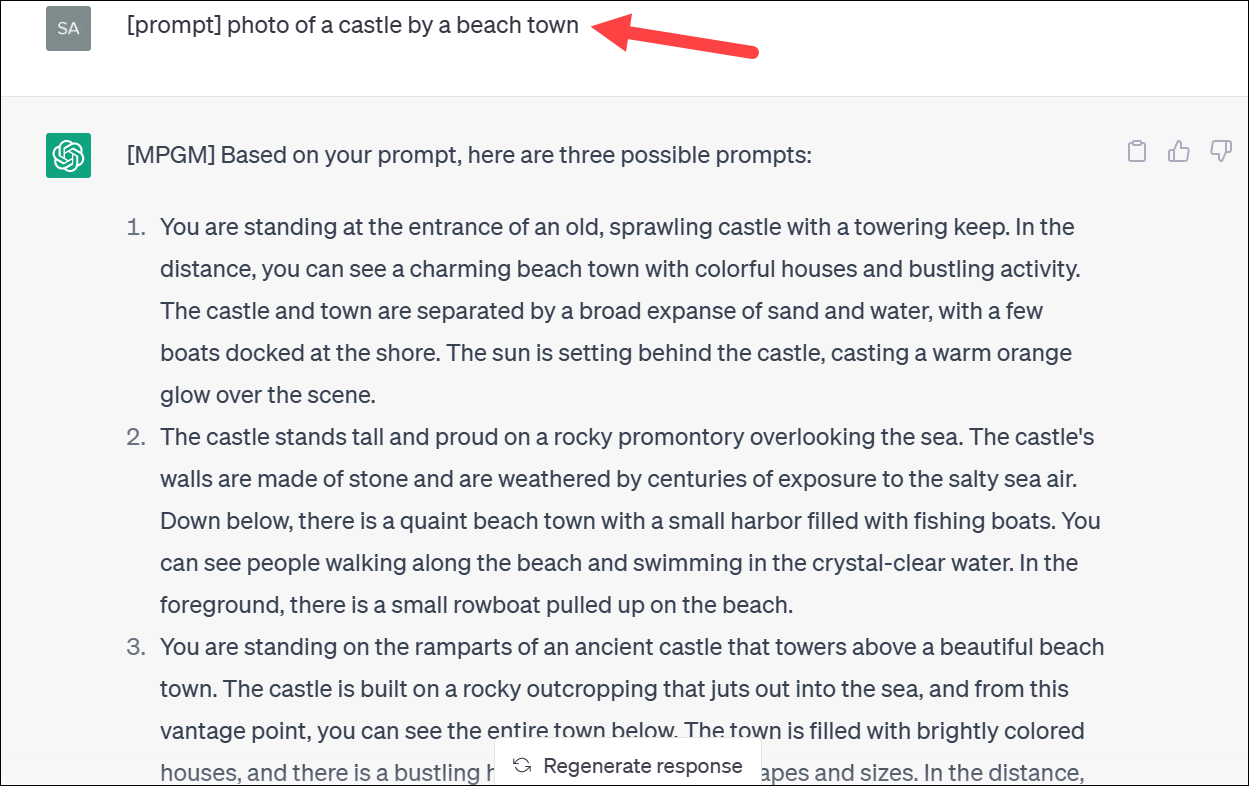The height and width of the screenshot is (786, 1249).
Task: Click the list number 1 marker
Action: [136, 227]
